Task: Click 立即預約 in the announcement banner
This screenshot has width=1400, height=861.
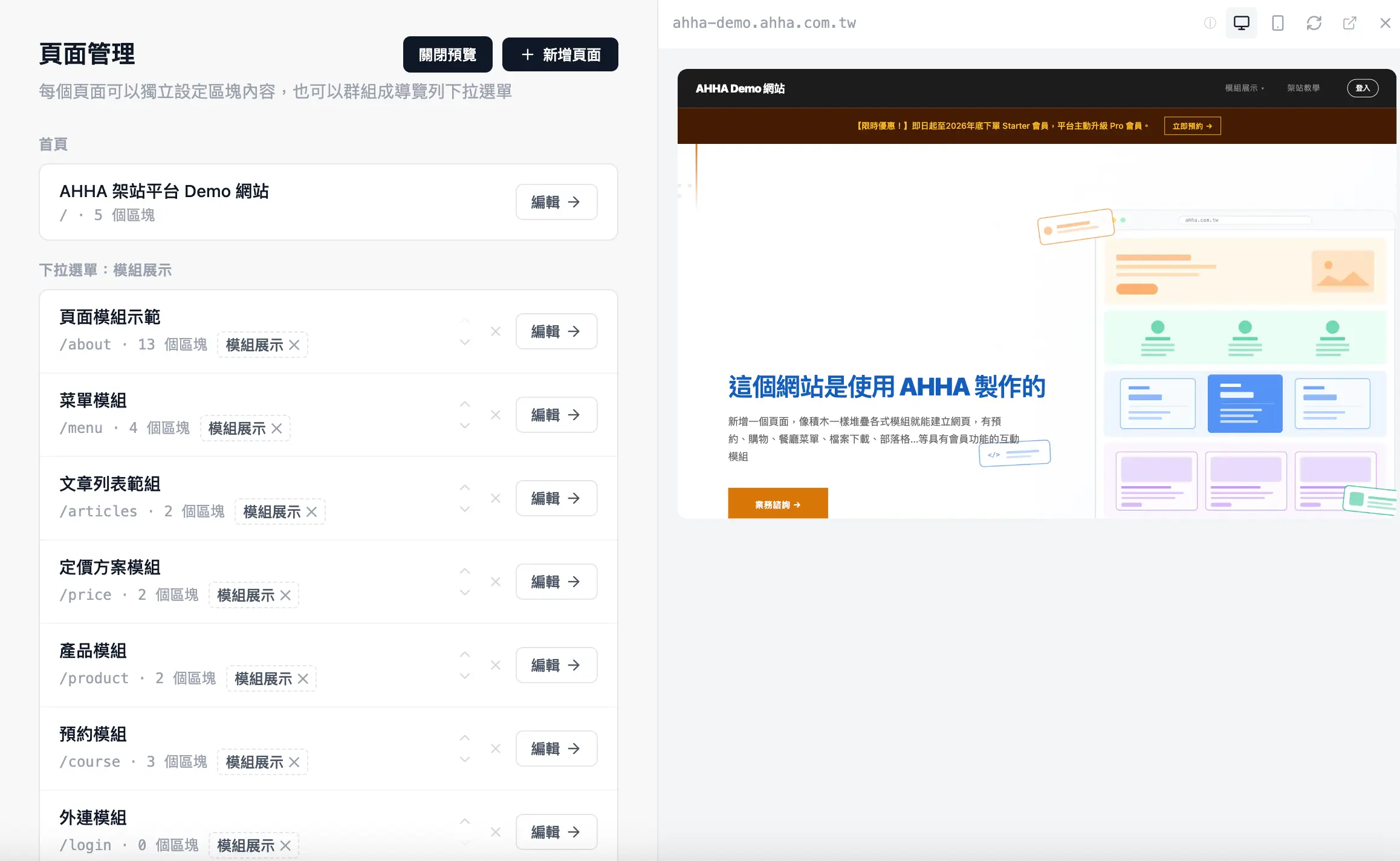Action: pos(1191,126)
